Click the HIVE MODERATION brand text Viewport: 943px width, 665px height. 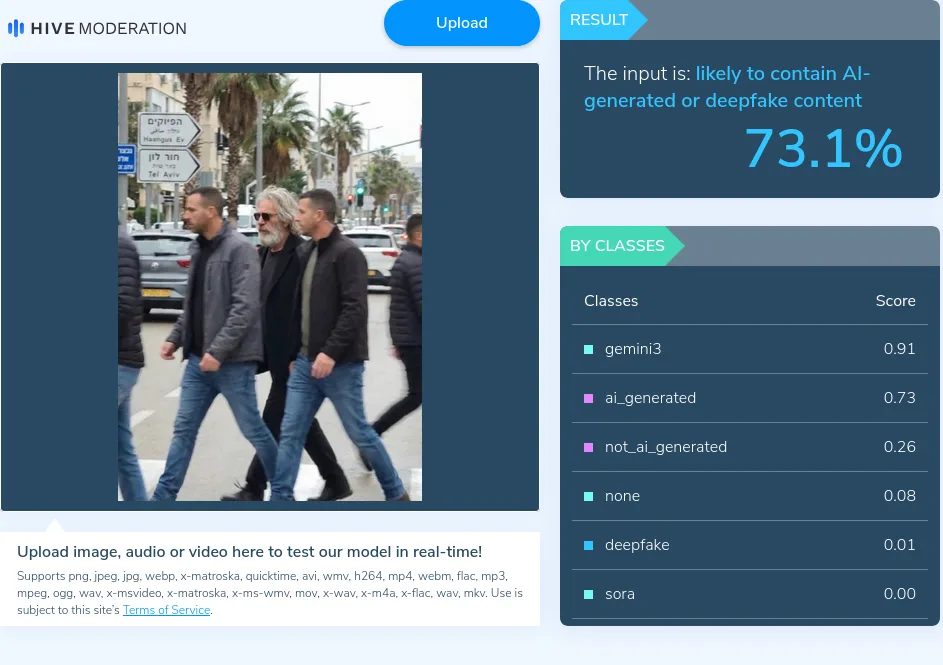tap(109, 28)
